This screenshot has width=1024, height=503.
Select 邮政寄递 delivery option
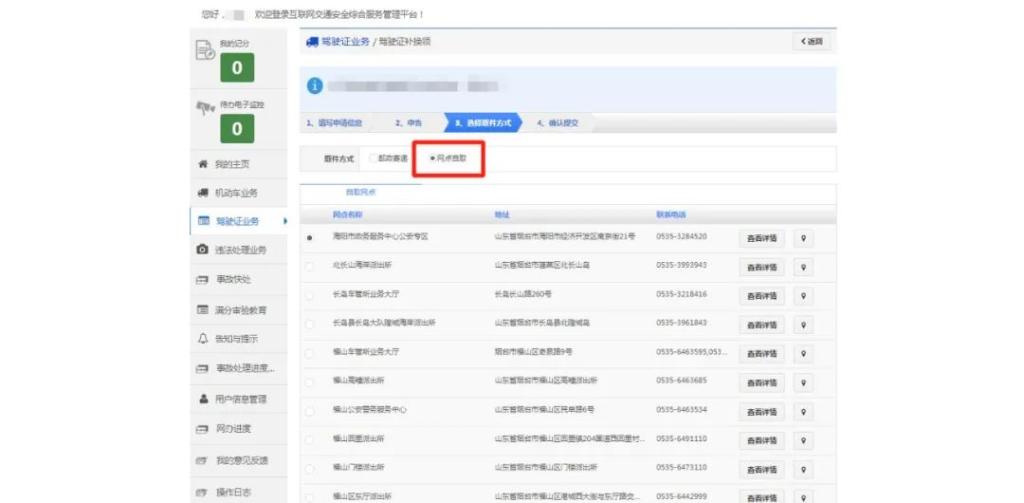click(374, 158)
